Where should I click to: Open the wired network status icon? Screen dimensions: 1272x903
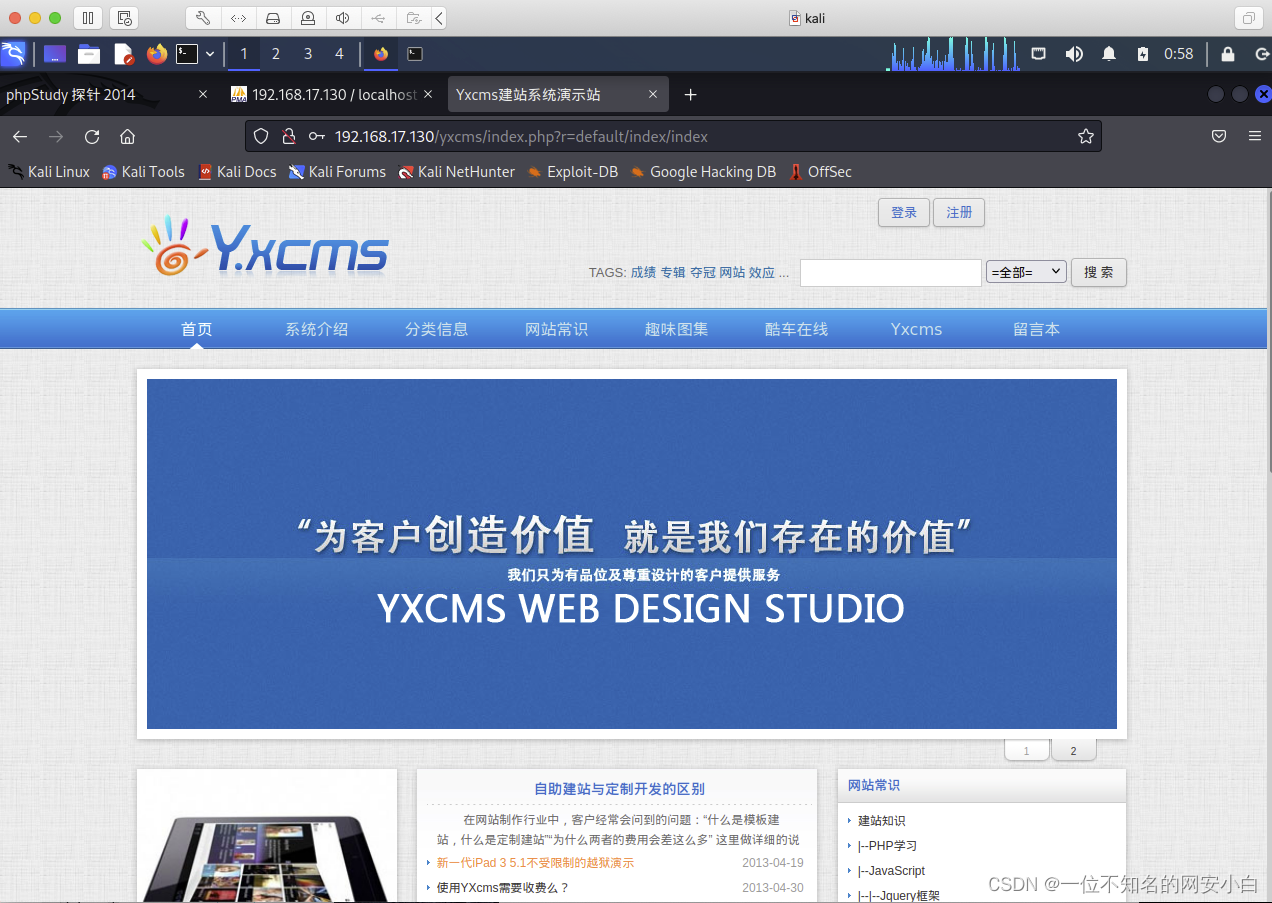(1039, 54)
